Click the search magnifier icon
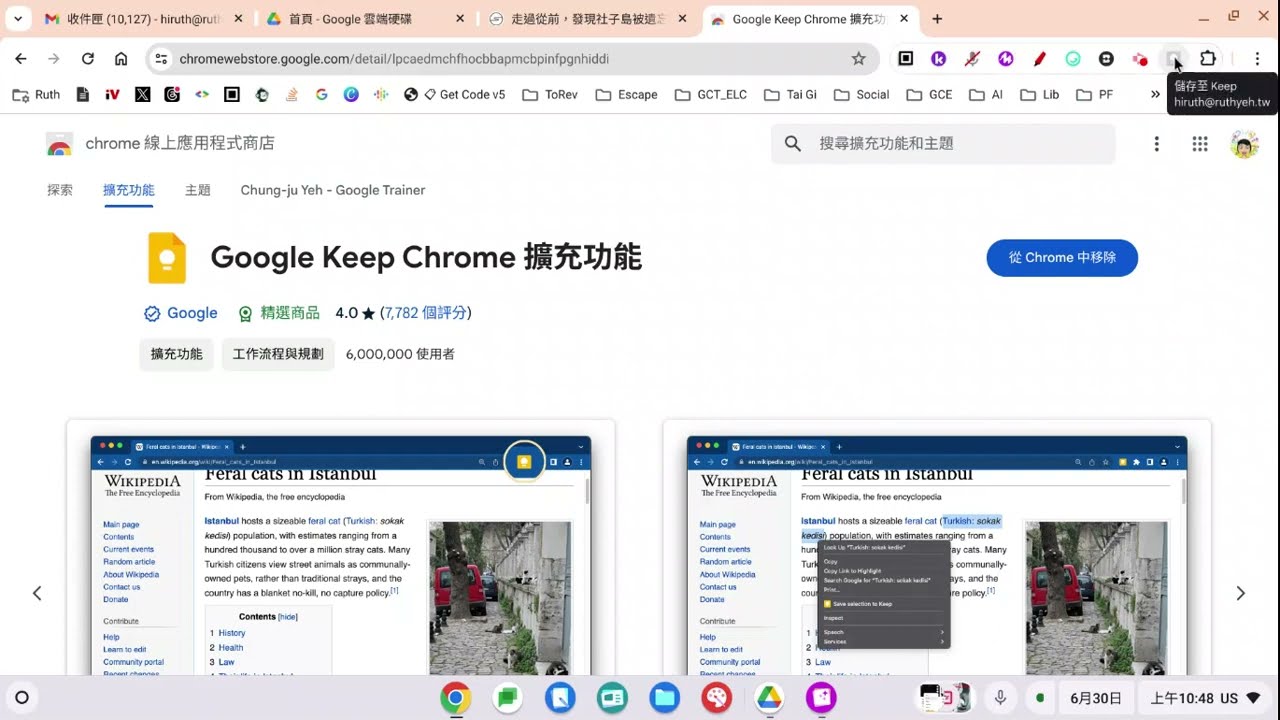This screenshot has height=720, width=1280. tap(793, 144)
